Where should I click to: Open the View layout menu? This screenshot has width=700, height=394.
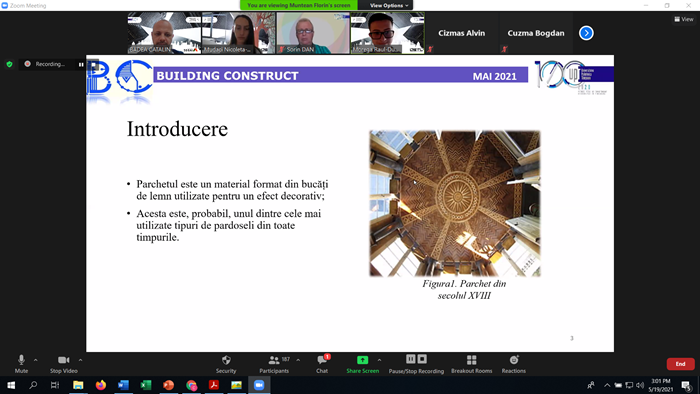coord(683,19)
